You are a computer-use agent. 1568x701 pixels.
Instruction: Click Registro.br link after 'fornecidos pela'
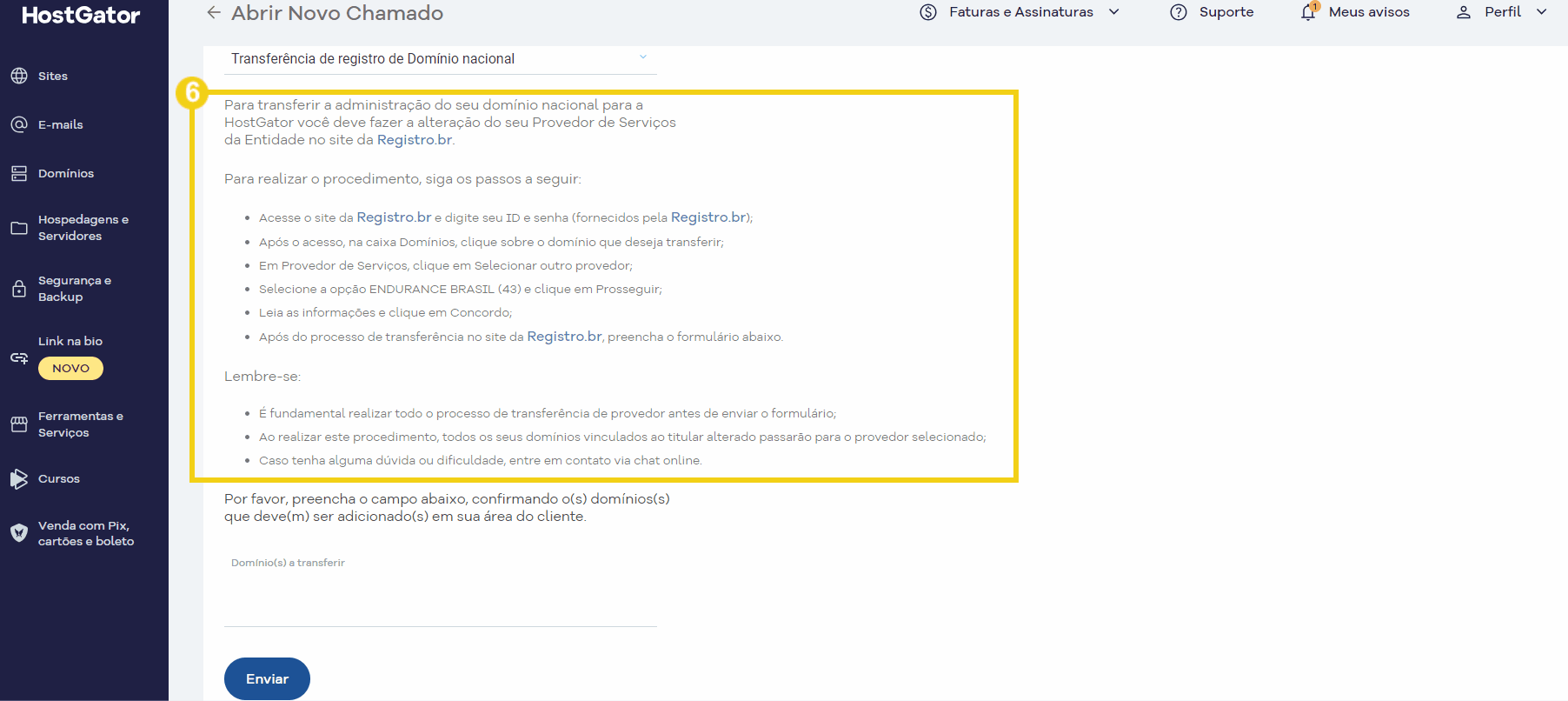coord(708,217)
